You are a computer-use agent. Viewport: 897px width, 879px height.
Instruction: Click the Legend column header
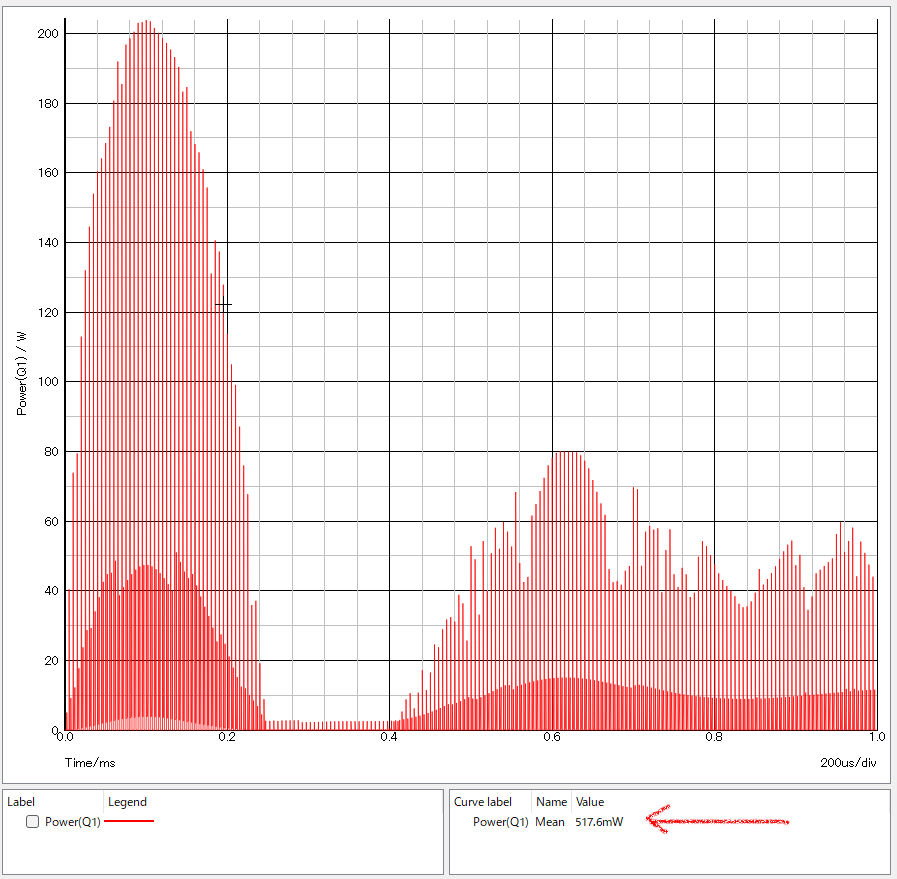127,802
